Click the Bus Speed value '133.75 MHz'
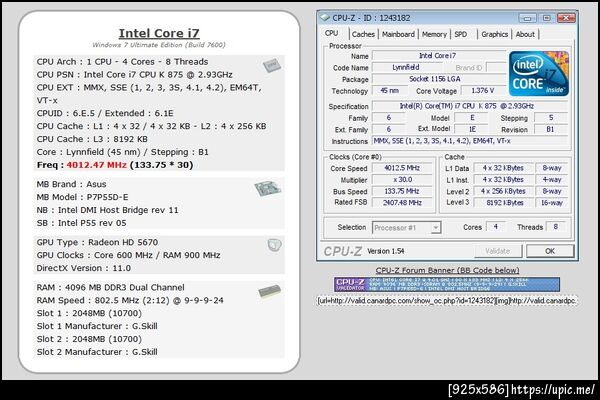600x400 pixels. [402, 191]
